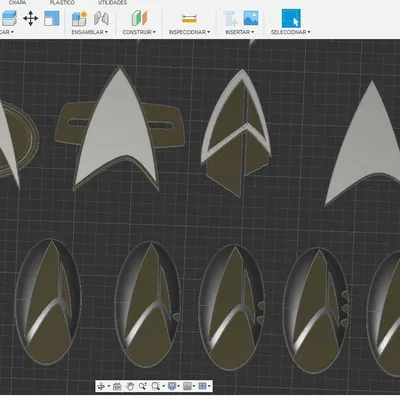400x400 pixels.
Task: Open the INSPECCIONAR dropdown menu
Action: tap(189, 32)
